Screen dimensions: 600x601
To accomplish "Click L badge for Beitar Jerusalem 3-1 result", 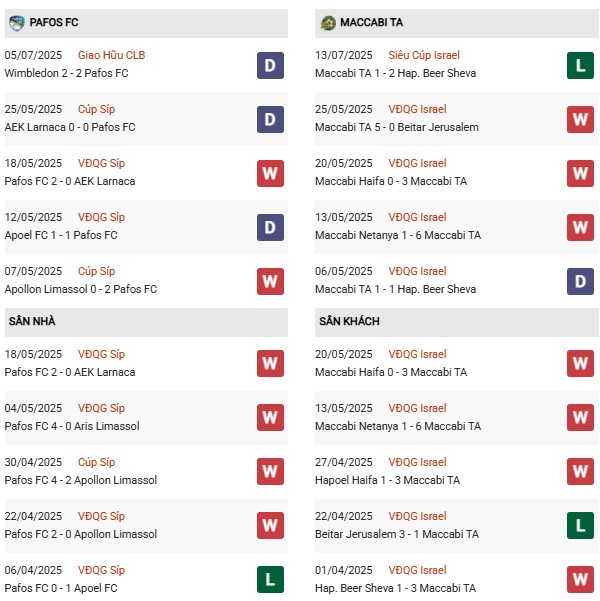I will click(x=580, y=525).
